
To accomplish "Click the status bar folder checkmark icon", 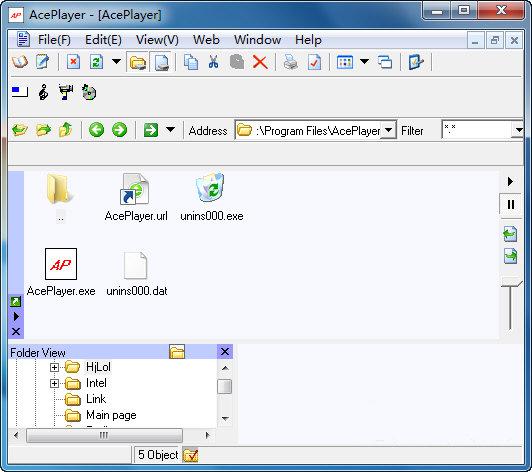I will pos(190,455).
